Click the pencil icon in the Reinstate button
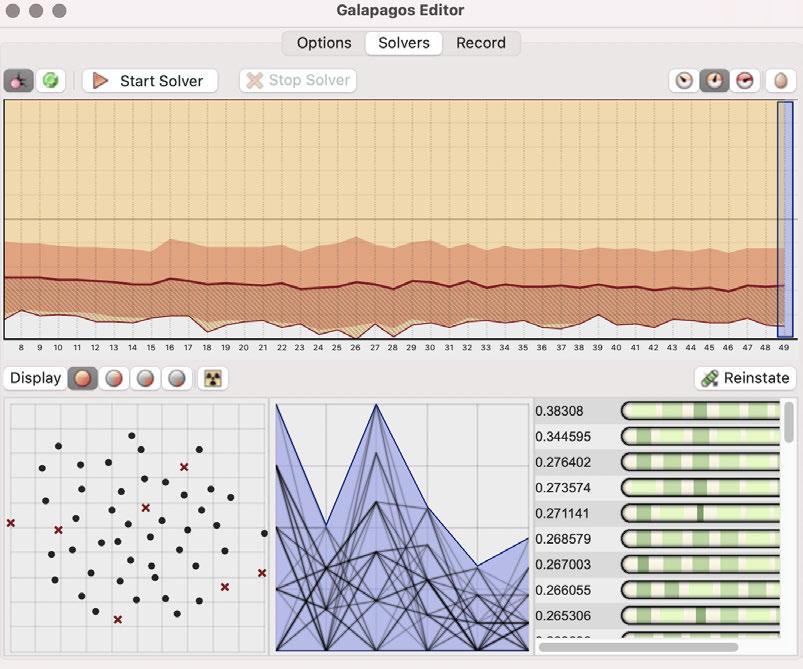This screenshot has width=803, height=669. pos(710,379)
